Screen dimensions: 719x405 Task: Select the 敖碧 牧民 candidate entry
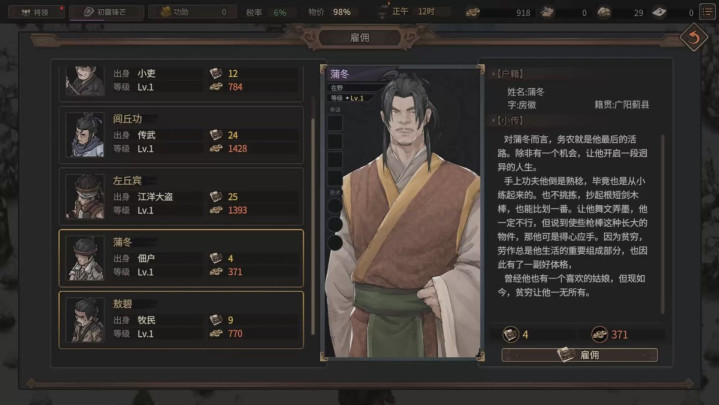[x=181, y=320]
